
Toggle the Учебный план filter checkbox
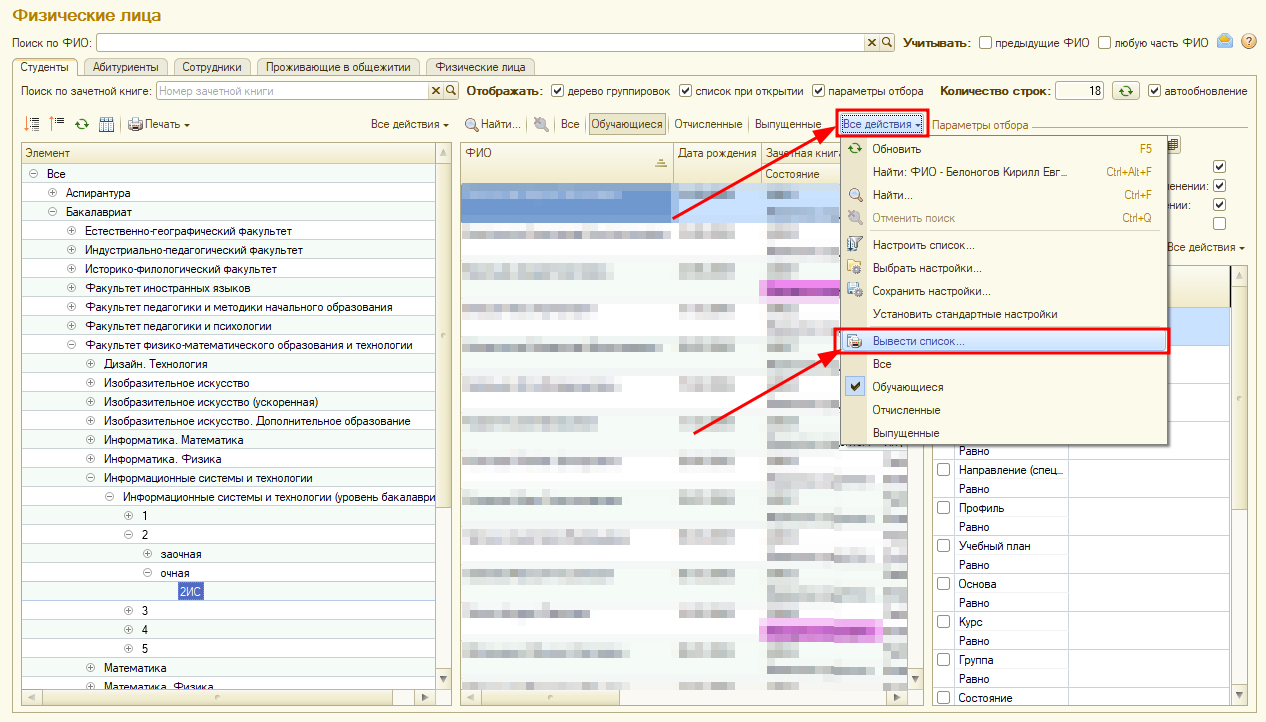[x=943, y=546]
